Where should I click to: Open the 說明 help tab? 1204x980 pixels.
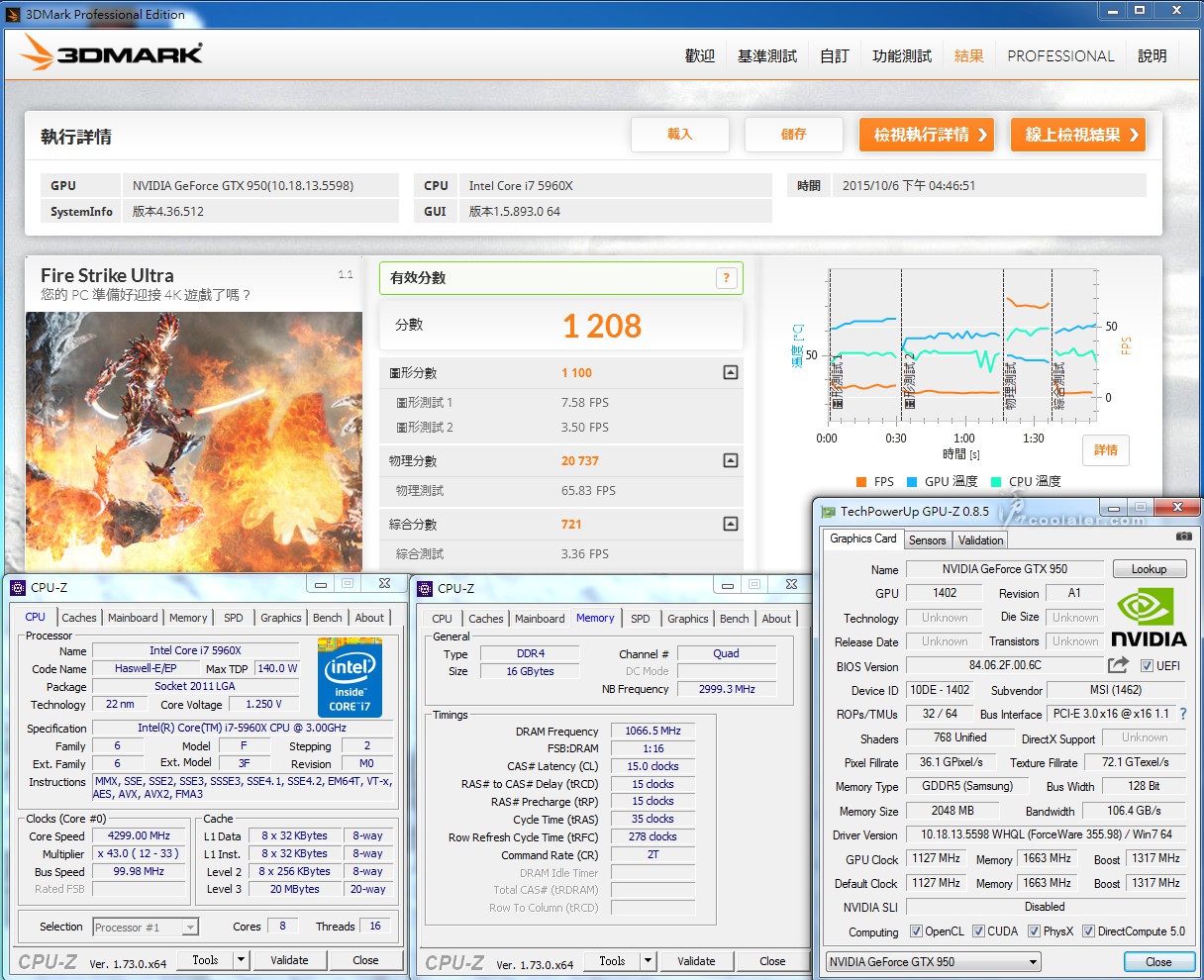point(1152,56)
